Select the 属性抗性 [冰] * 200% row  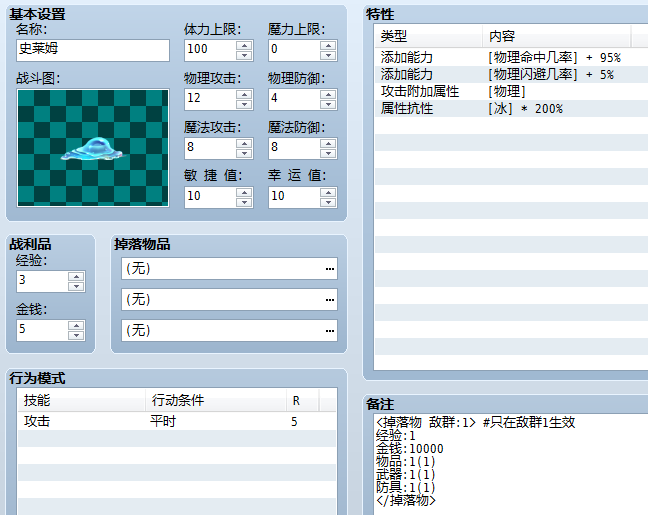[511, 108]
